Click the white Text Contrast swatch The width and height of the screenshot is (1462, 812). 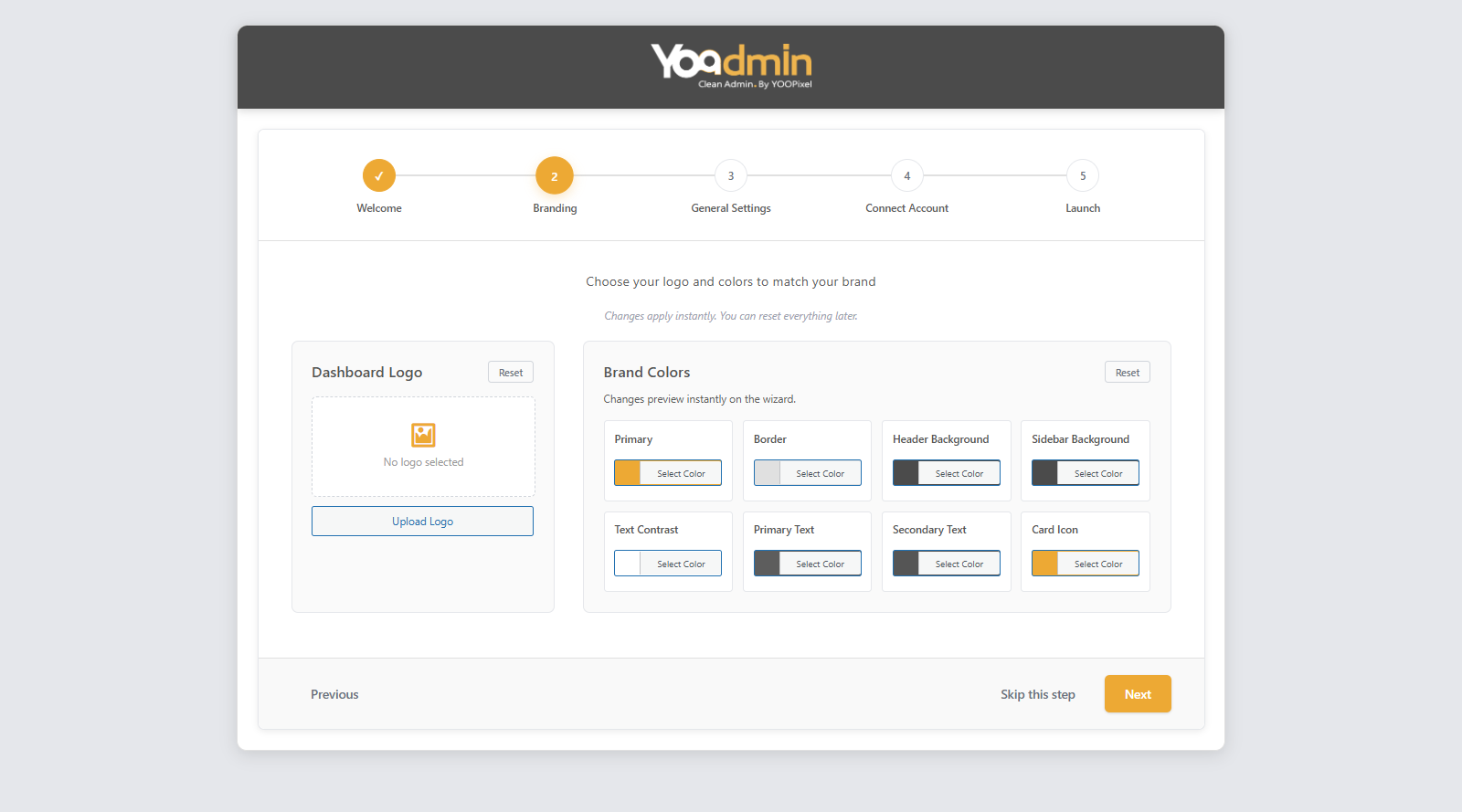point(628,564)
